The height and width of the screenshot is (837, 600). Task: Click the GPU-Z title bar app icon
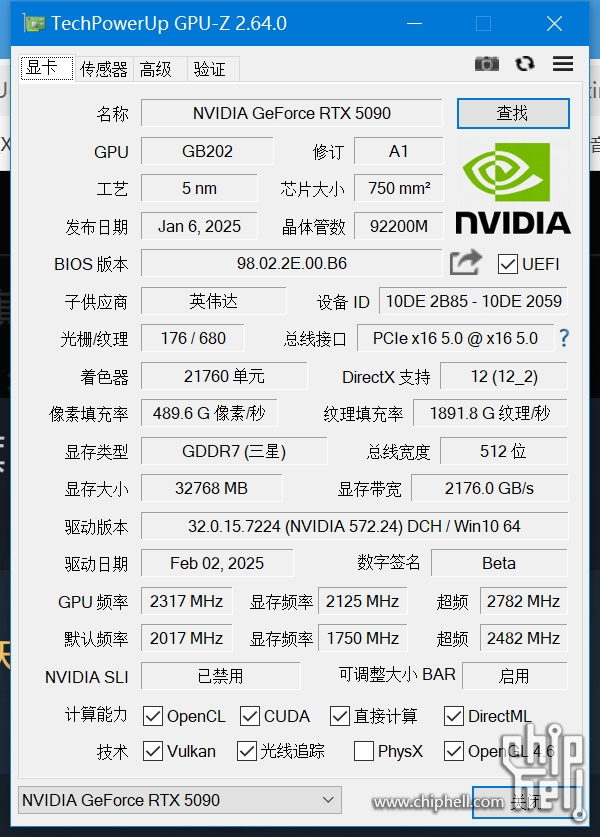[x=34, y=23]
